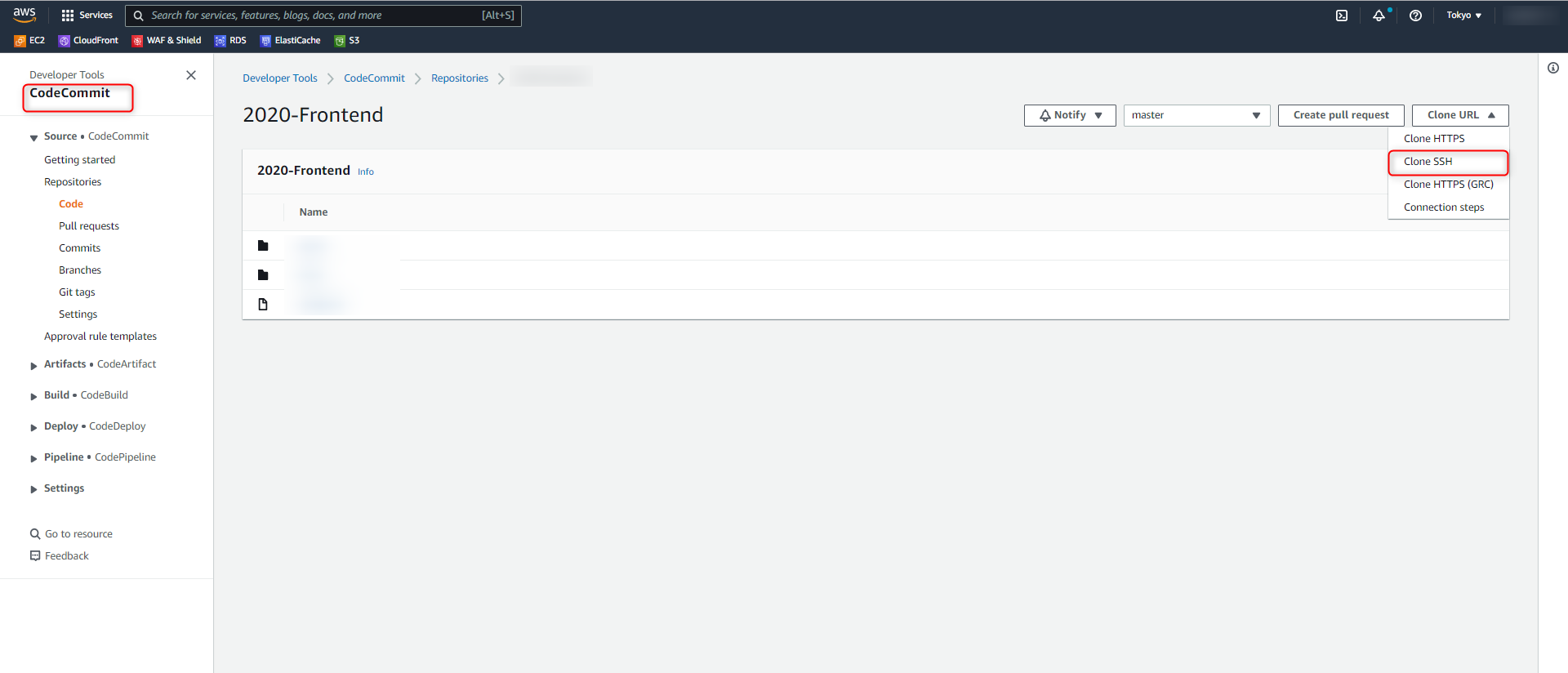This screenshot has height=673, width=1568.
Task: Expand the Deploy CodeDeploy section
Action: coord(33,427)
